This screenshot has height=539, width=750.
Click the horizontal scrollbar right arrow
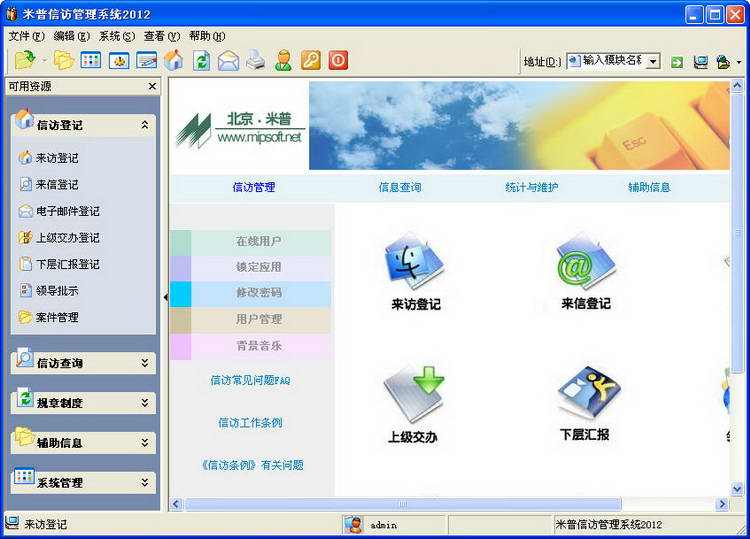tap(722, 504)
